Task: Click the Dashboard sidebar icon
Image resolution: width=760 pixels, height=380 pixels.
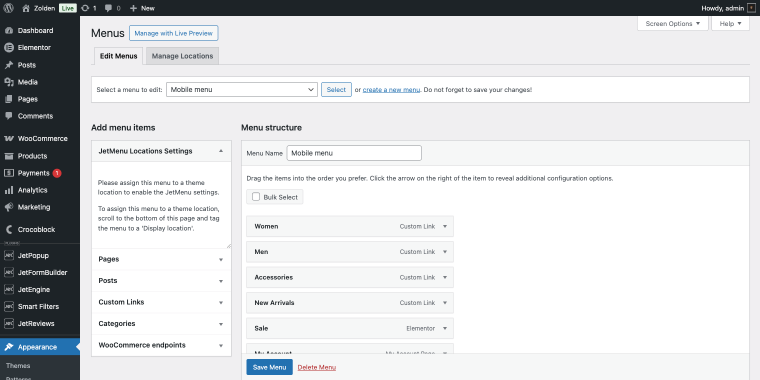Action: pos(9,31)
